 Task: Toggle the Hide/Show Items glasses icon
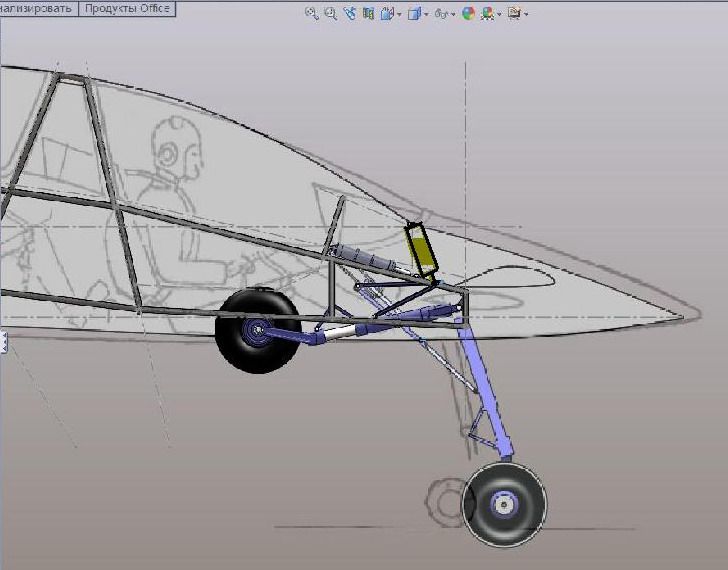click(440, 14)
